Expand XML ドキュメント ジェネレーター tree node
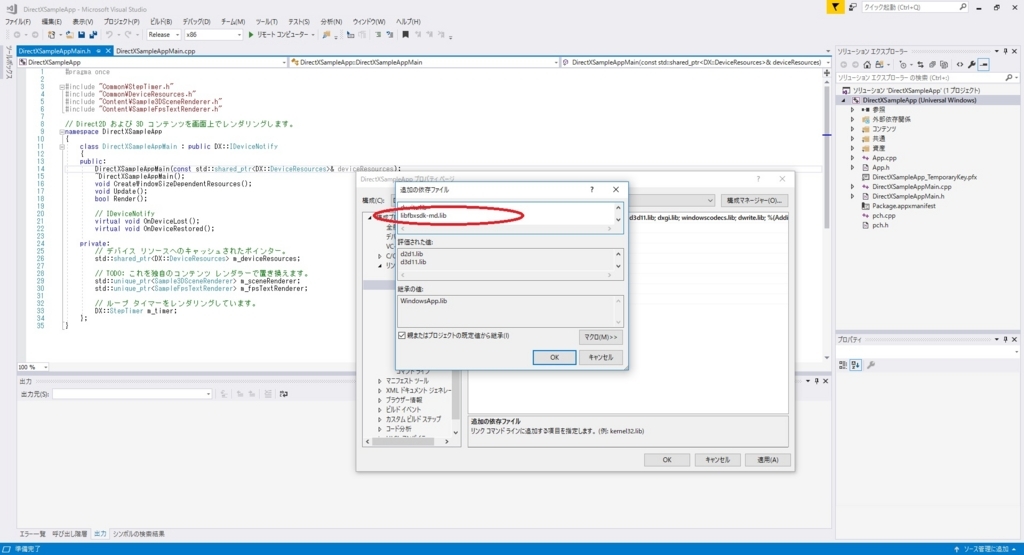This screenshot has width=1024, height=555. click(x=379, y=390)
